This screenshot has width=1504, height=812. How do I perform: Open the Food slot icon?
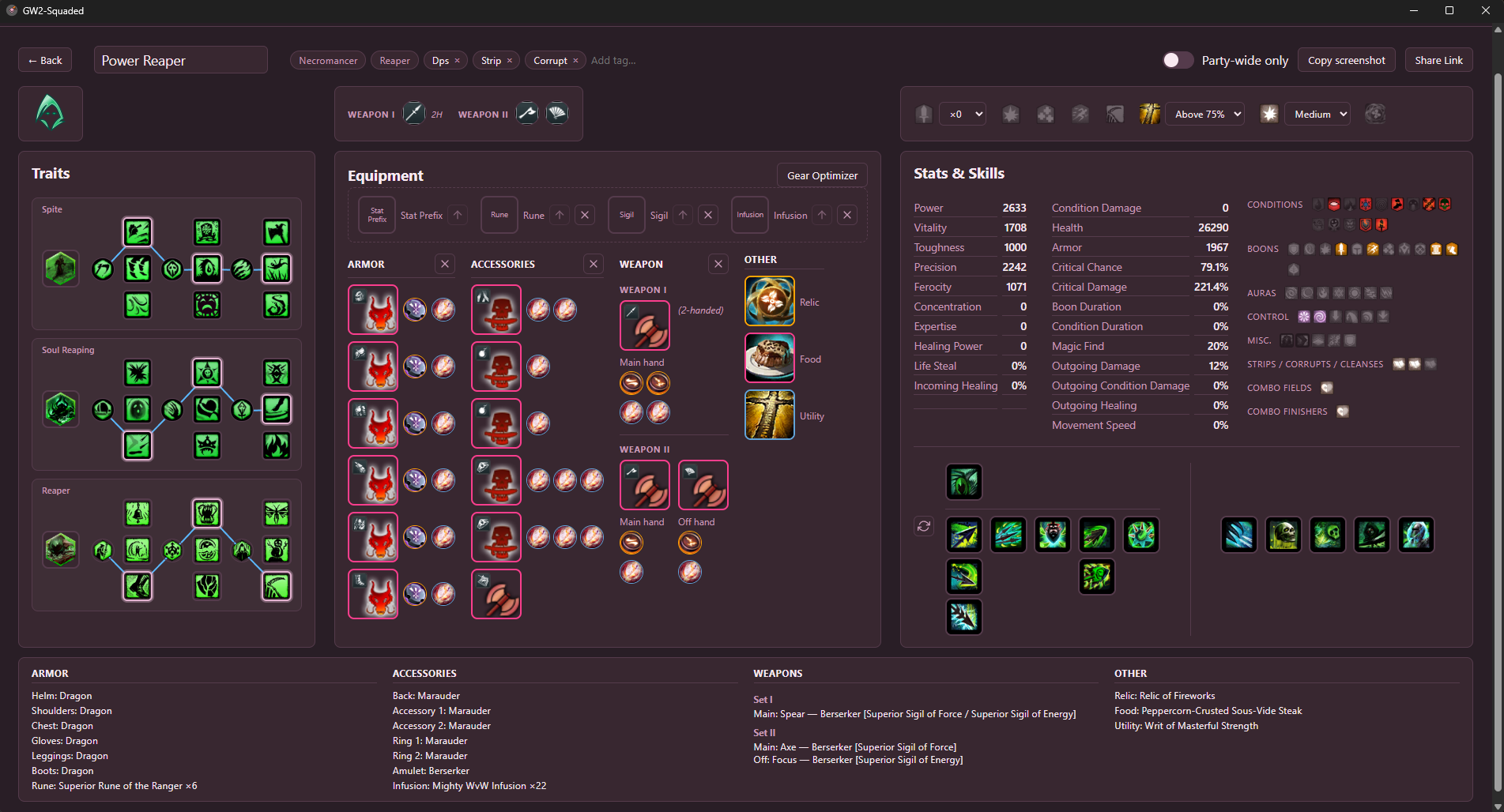(769, 358)
